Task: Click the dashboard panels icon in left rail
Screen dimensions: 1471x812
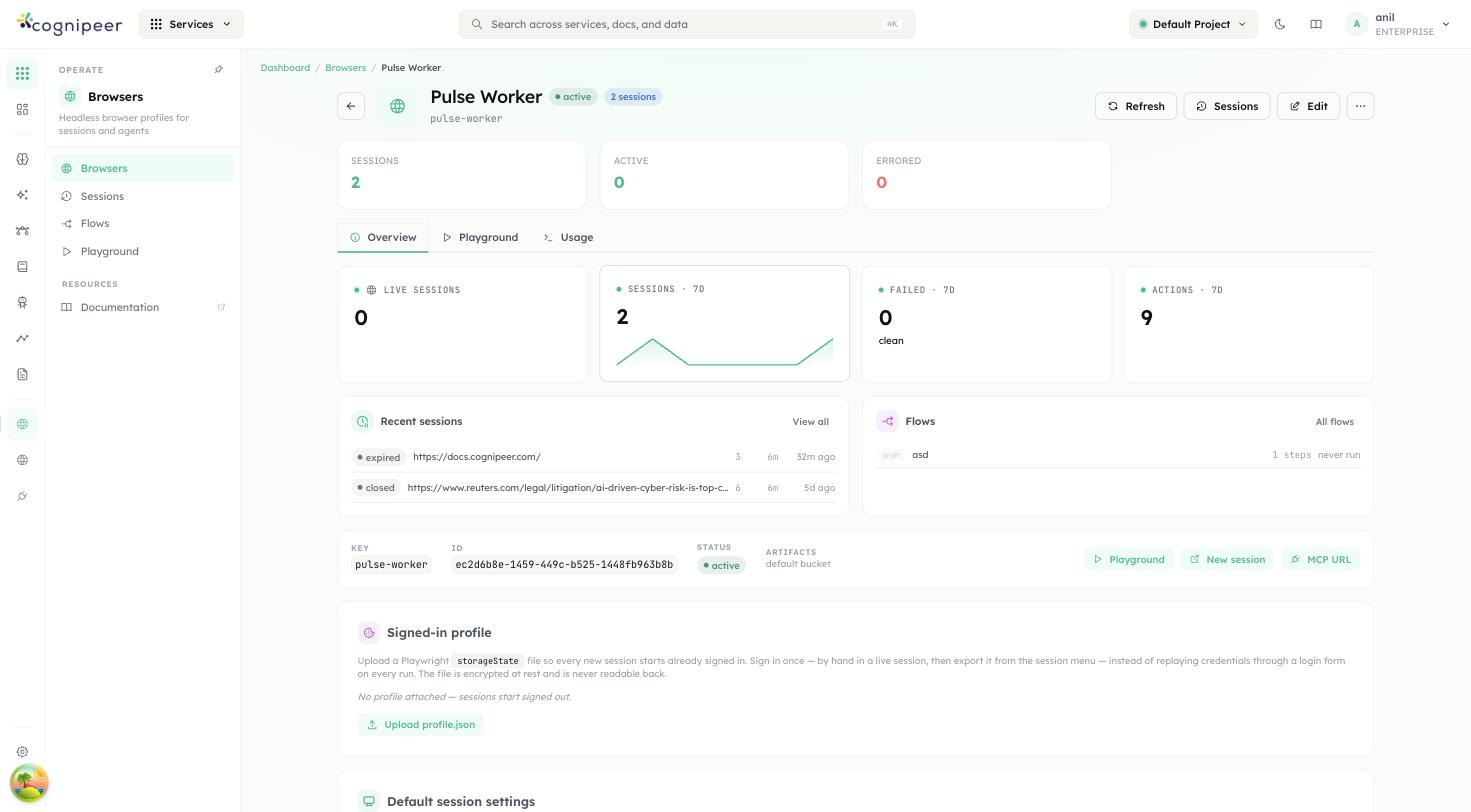Action: point(22,109)
